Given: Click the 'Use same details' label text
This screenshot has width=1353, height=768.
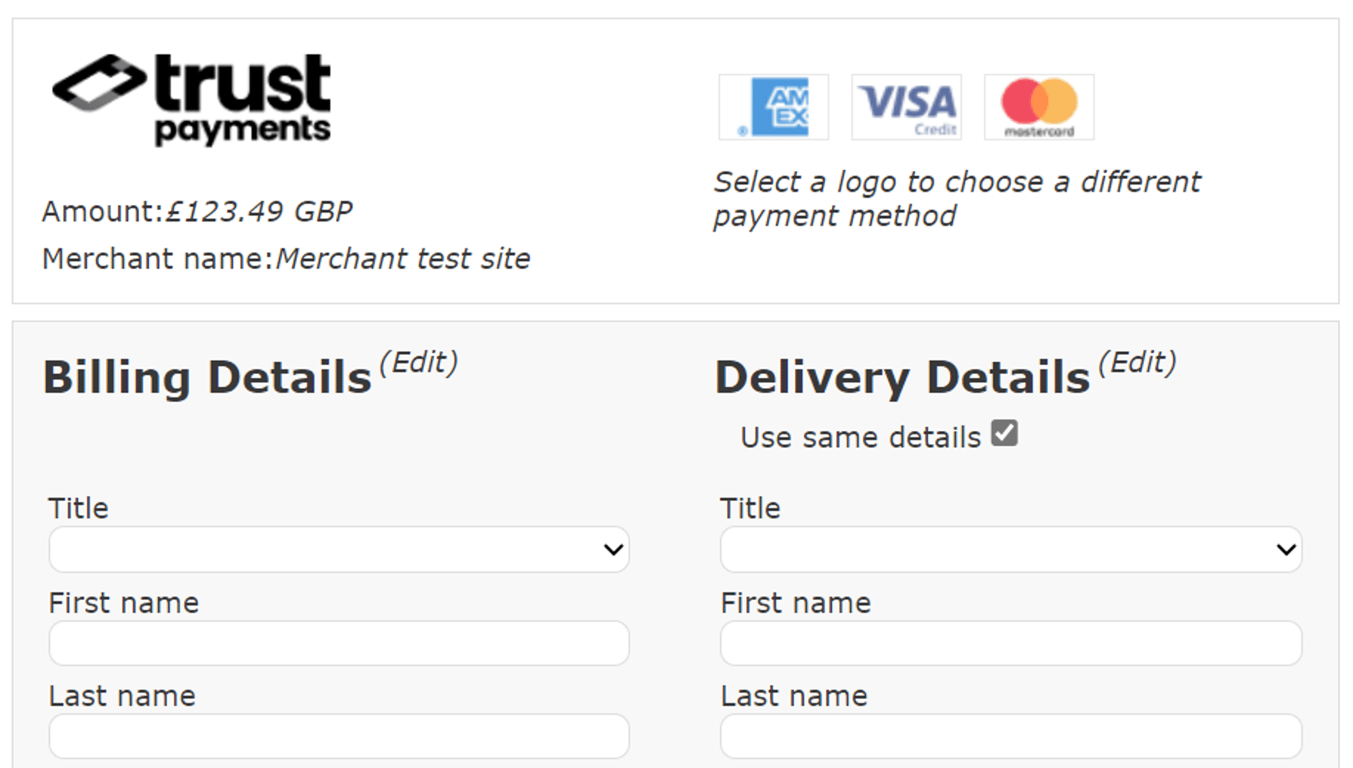Looking at the screenshot, I should click(860, 438).
